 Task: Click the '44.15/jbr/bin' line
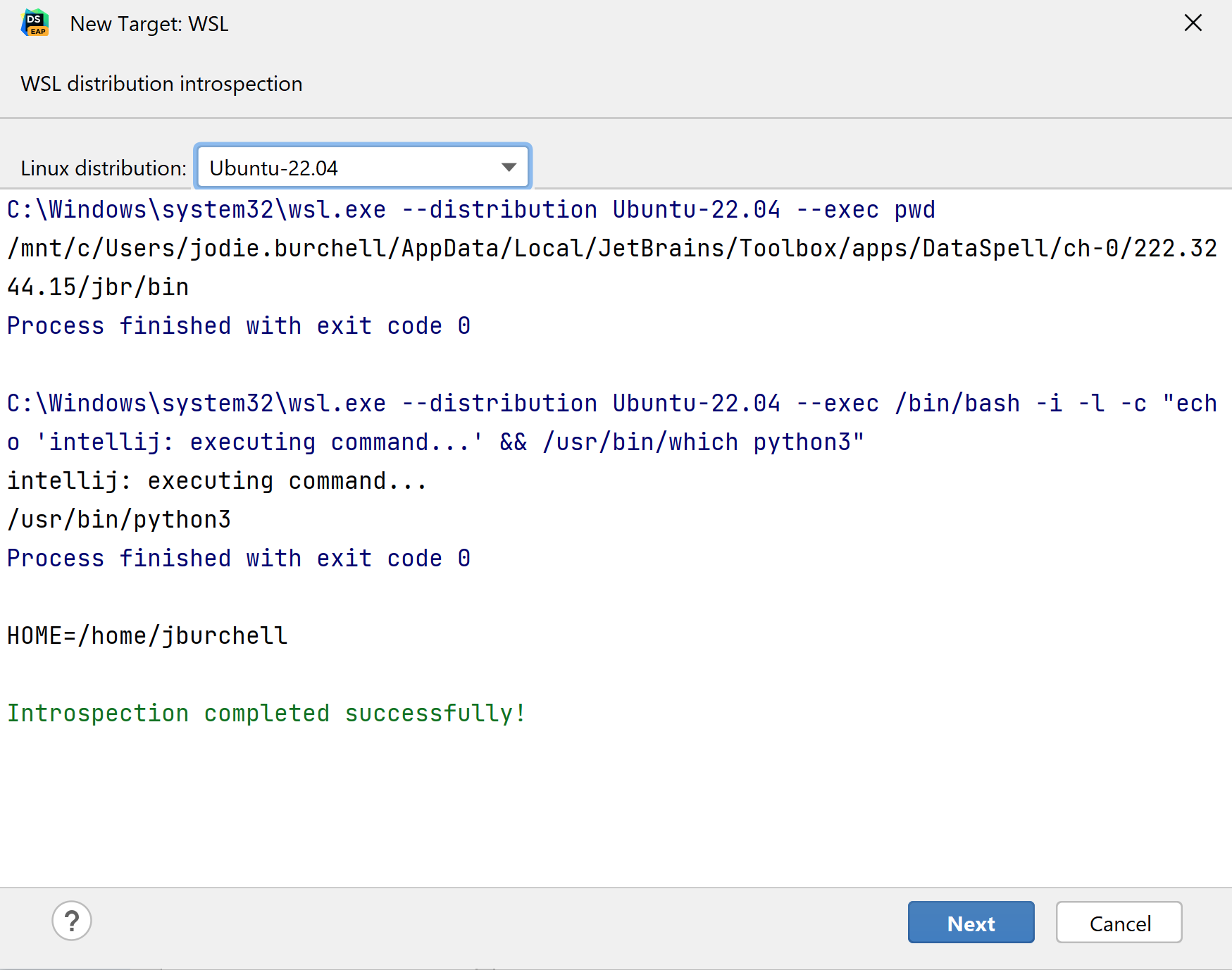[x=98, y=287]
